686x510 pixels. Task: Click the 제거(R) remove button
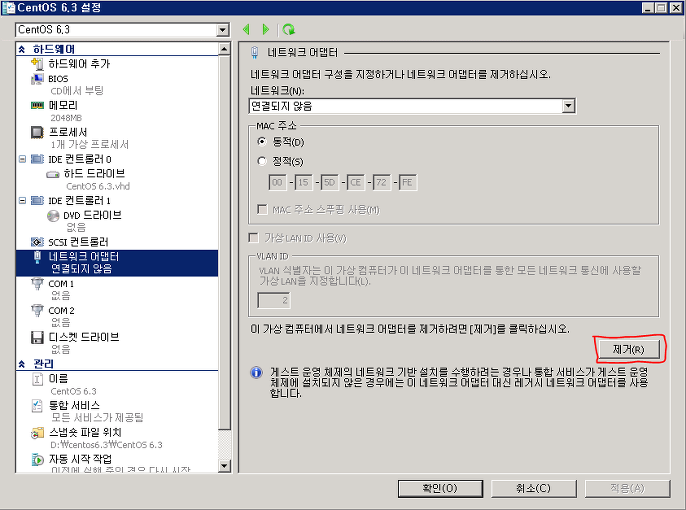pyautogui.click(x=628, y=349)
